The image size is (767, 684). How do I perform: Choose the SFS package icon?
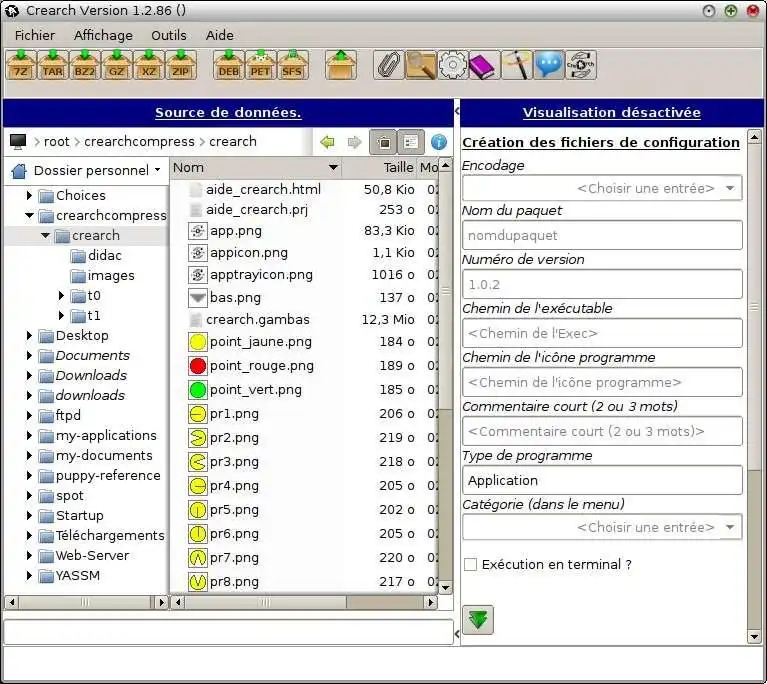(293, 66)
